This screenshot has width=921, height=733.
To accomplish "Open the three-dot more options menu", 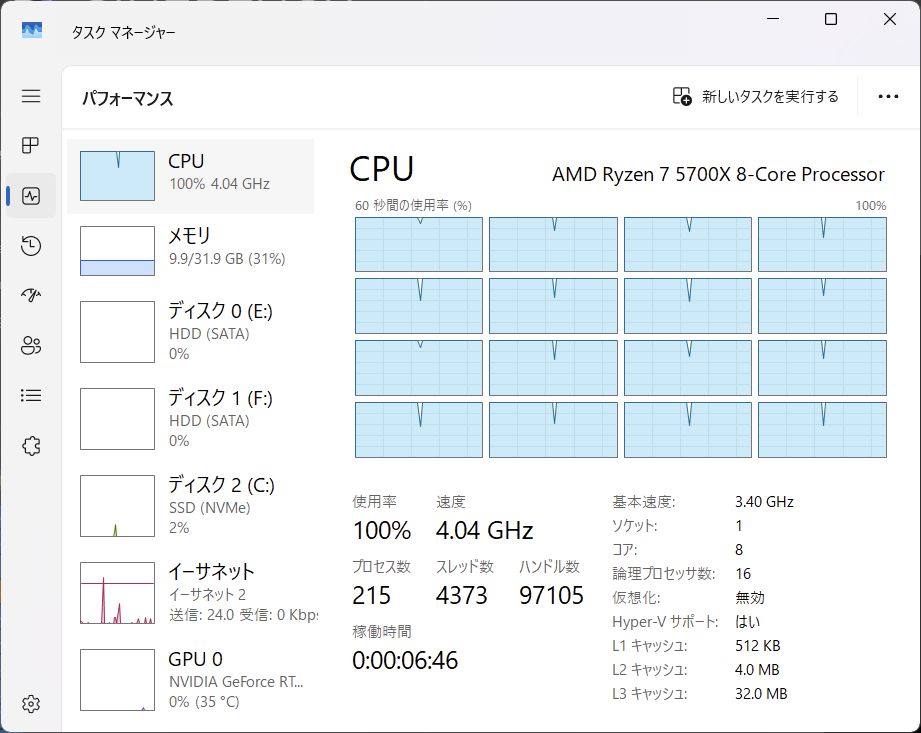I will click(x=888, y=97).
